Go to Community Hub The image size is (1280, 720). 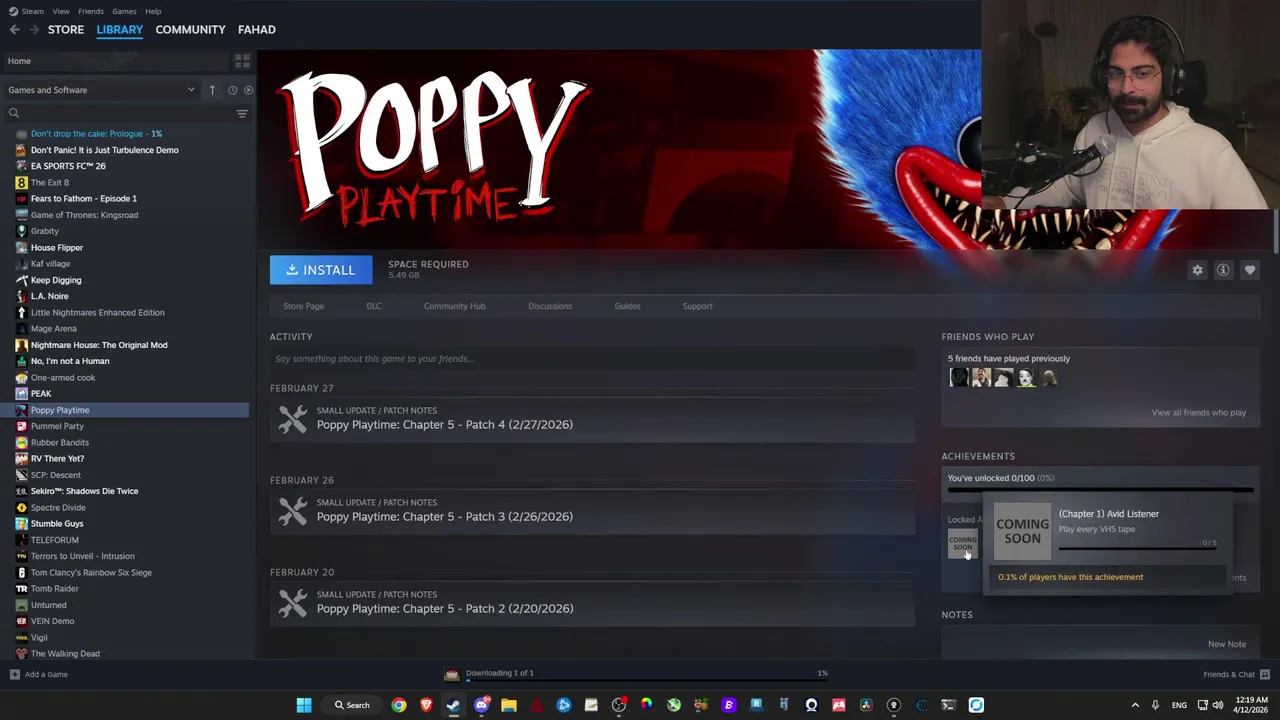(455, 306)
